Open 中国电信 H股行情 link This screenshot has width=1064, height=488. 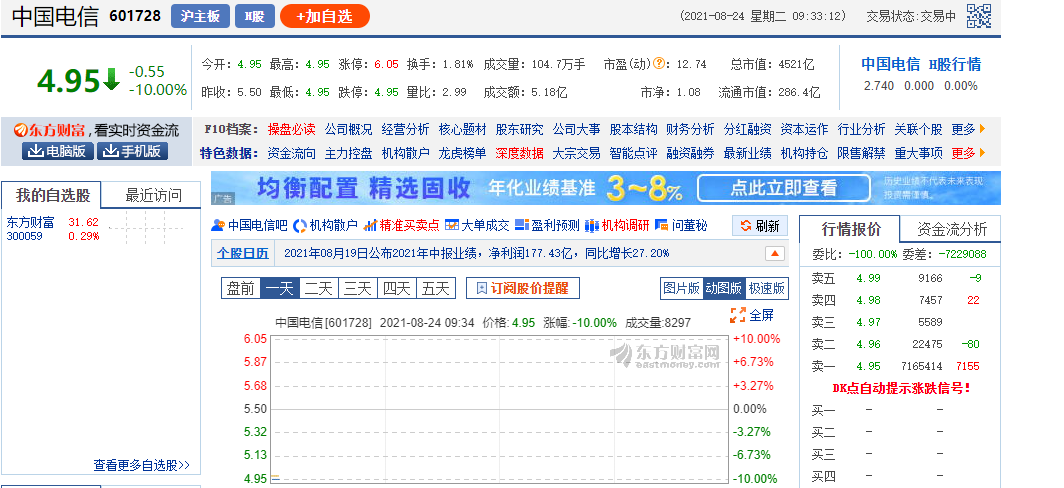(x=921, y=64)
